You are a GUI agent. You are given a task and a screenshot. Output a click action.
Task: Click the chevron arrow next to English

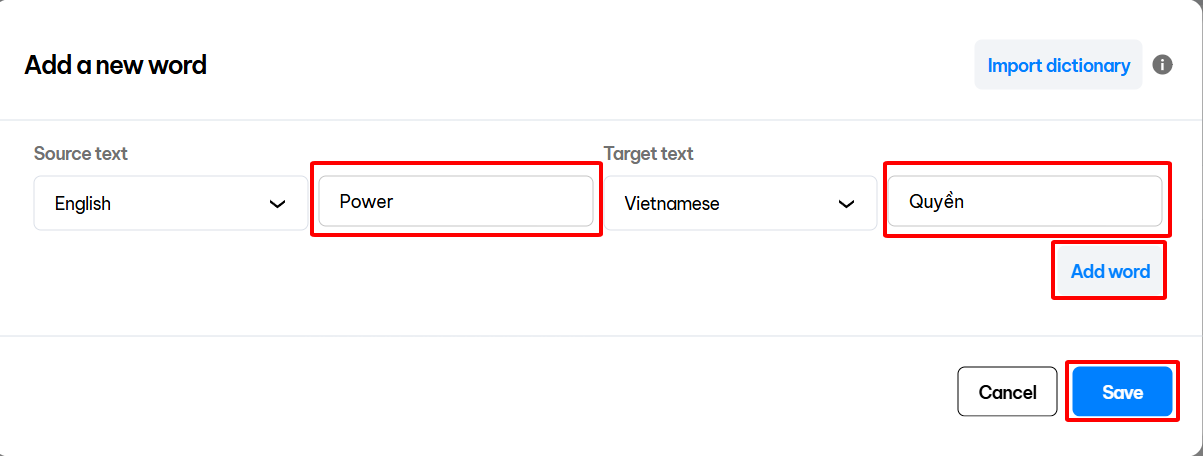278,204
